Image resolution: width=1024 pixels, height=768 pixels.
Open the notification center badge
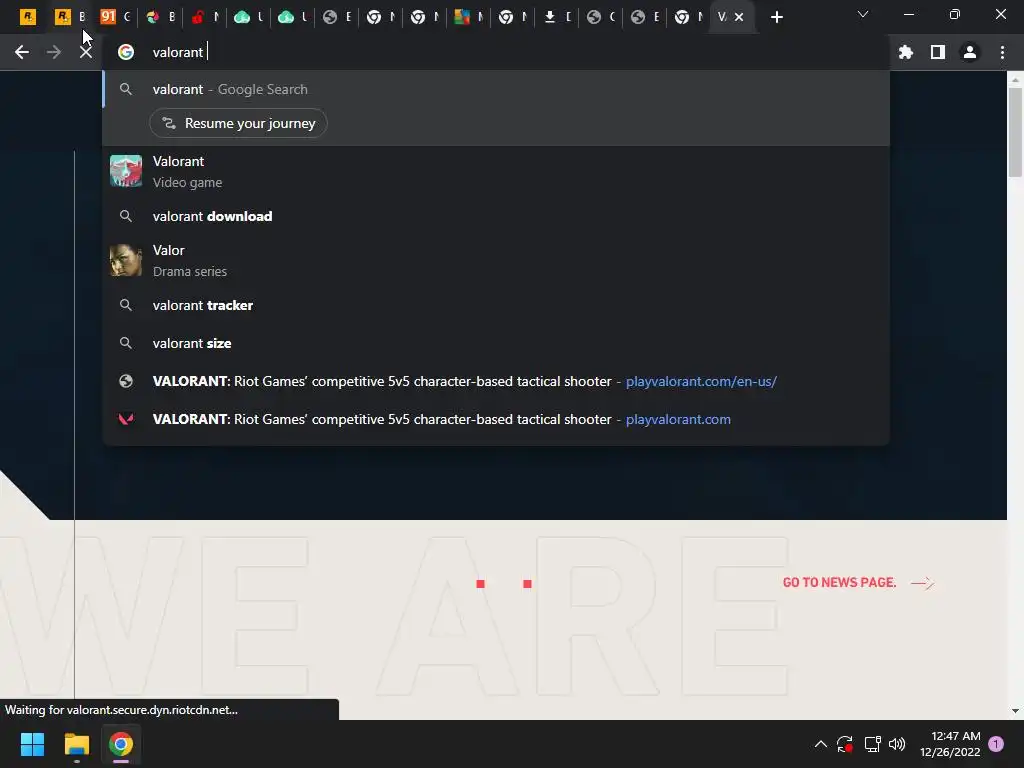click(996, 744)
